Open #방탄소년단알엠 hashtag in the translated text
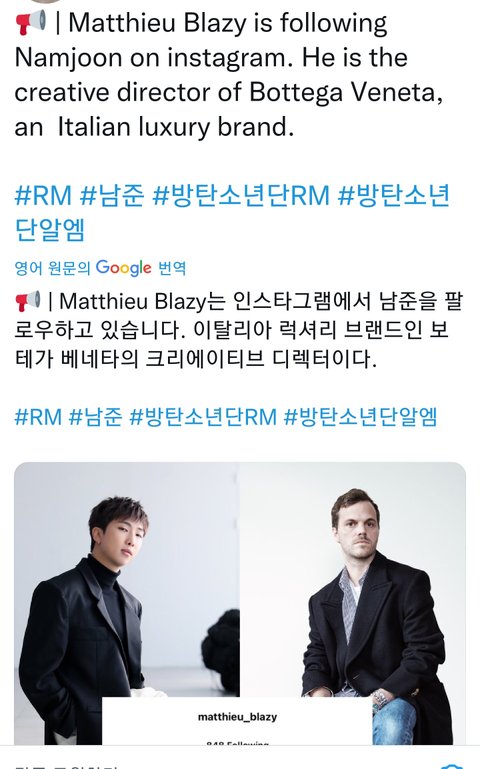The height and width of the screenshot is (769, 480). point(360,417)
